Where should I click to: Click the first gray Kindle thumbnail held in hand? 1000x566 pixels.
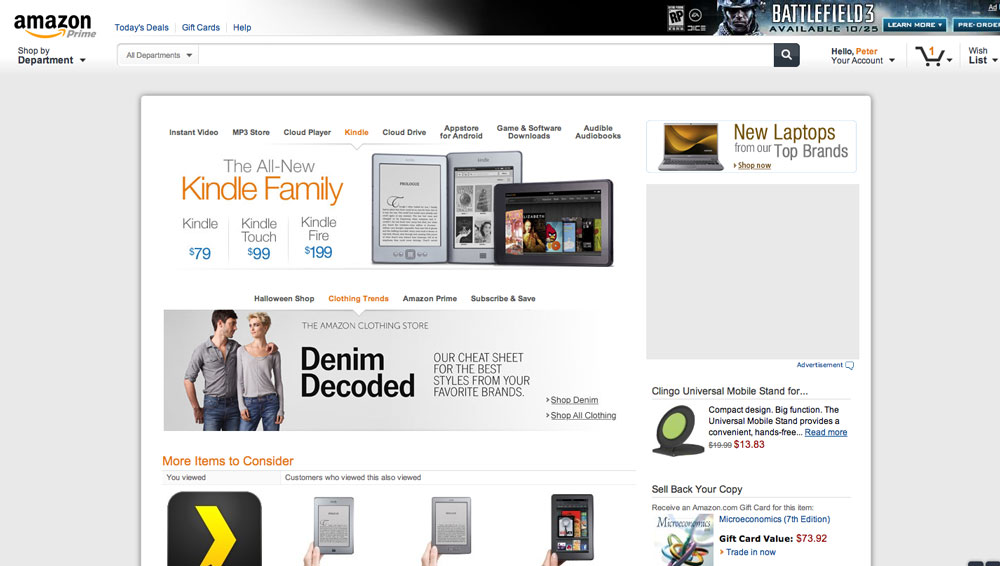[329, 530]
